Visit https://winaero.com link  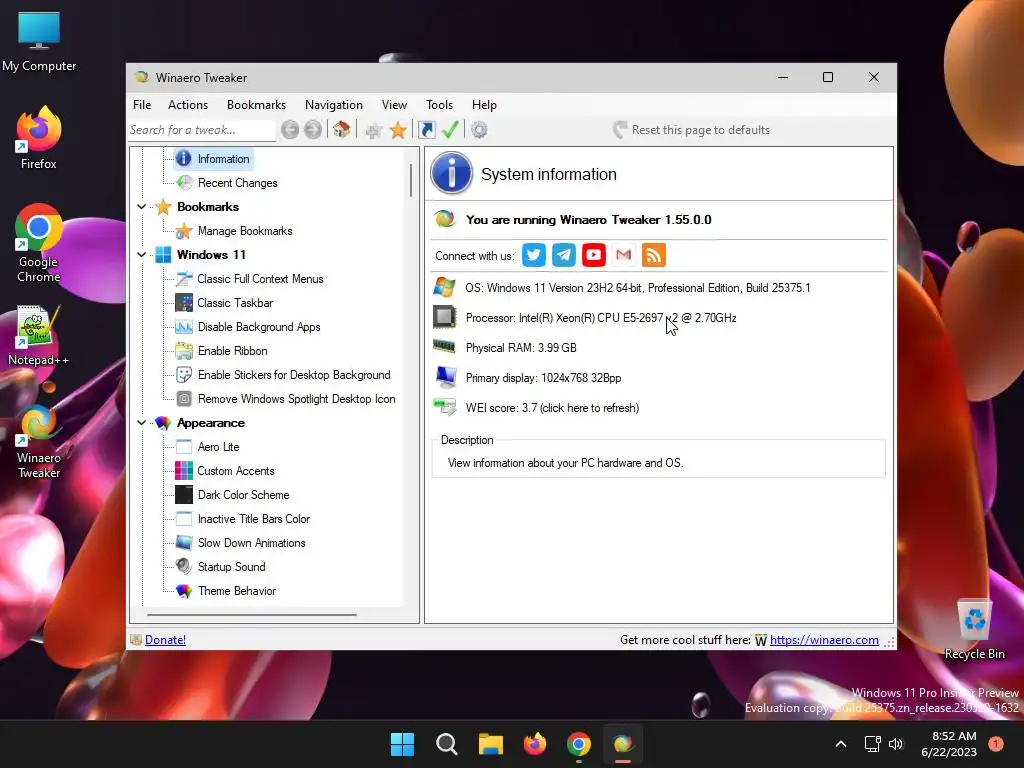824,640
